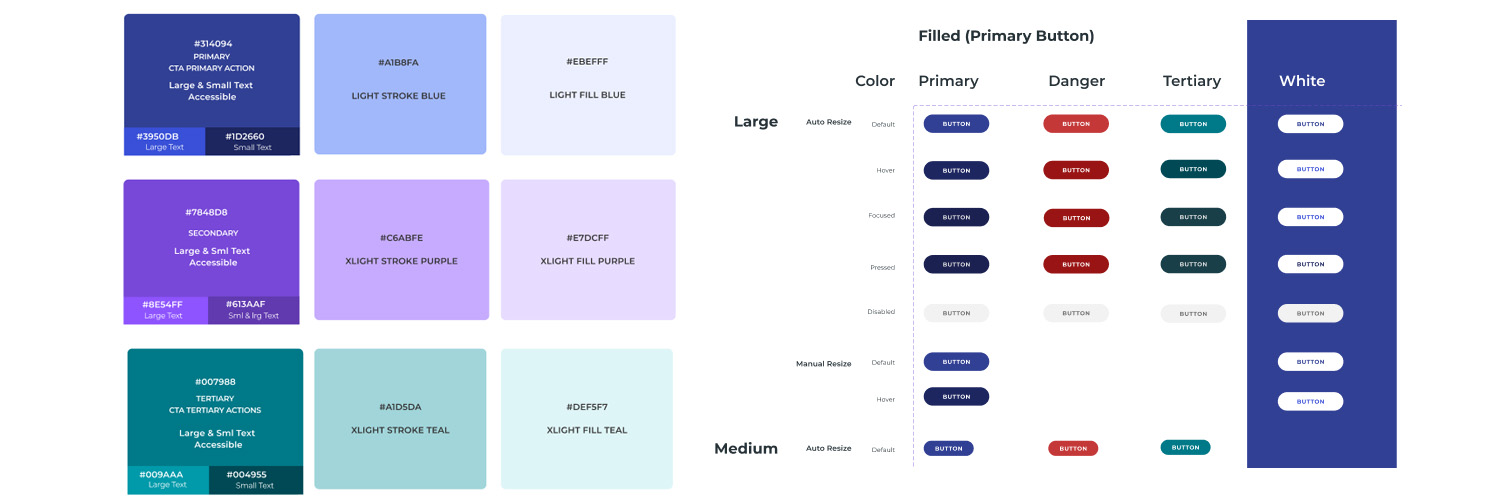Screen dimensions: 1489x503
Task: Click the Large Pressed White button
Action: click(x=1310, y=264)
